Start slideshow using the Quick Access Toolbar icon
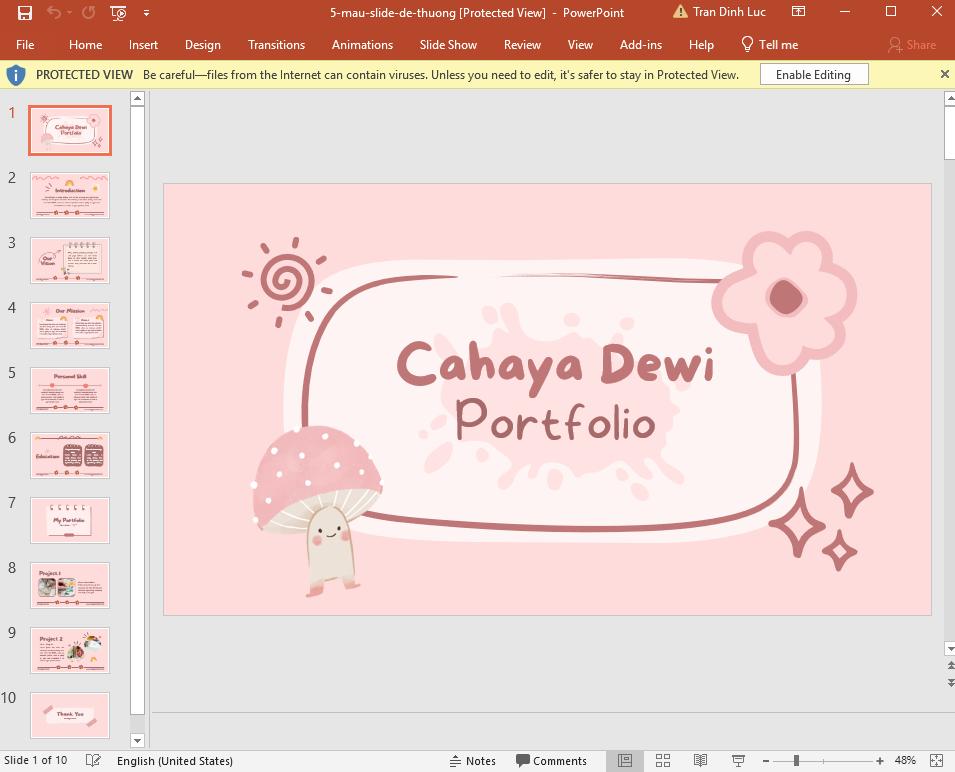Viewport: 955px width, 772px height. (118, 13)
